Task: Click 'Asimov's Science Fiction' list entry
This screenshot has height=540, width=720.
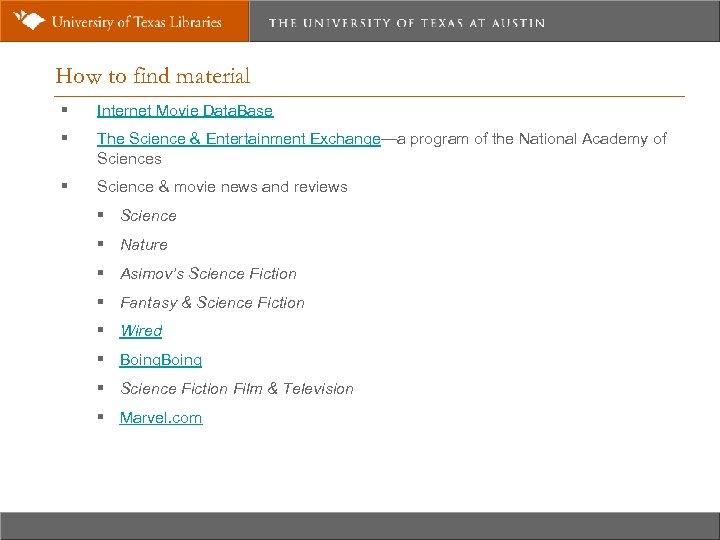Action: coord(208,274)
